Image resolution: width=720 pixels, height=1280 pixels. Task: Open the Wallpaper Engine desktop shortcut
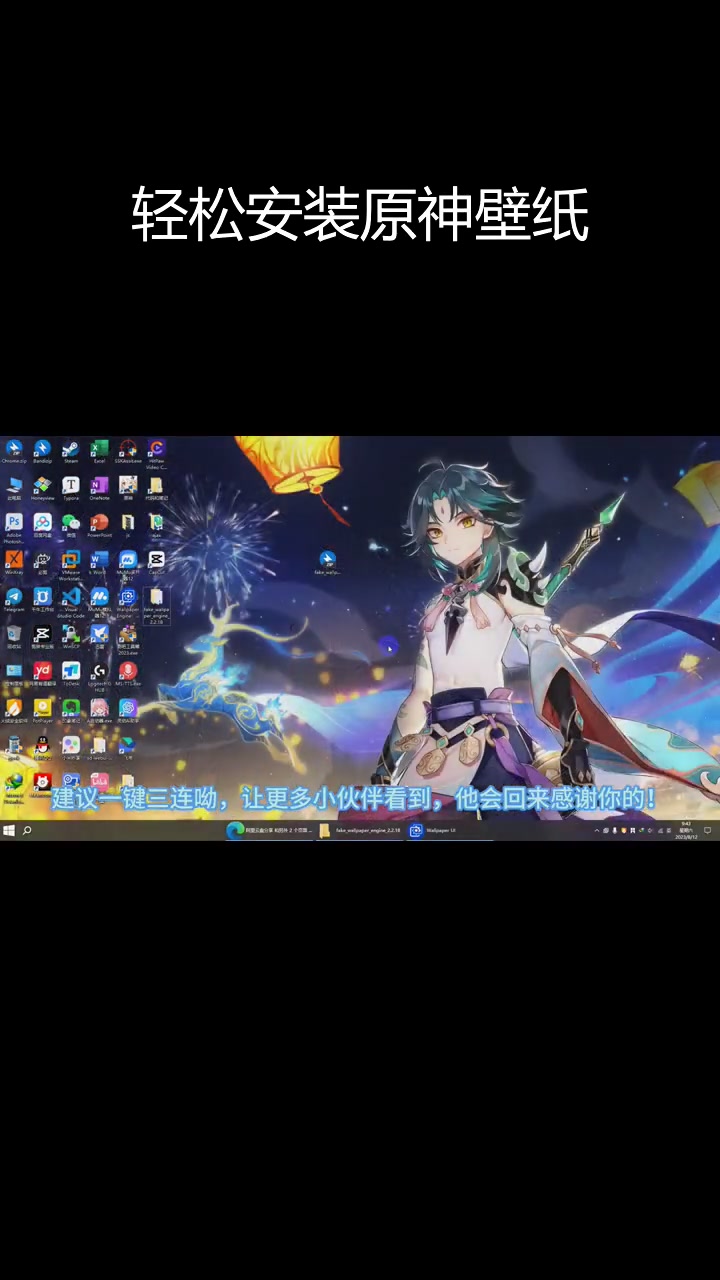click(127, 602)
